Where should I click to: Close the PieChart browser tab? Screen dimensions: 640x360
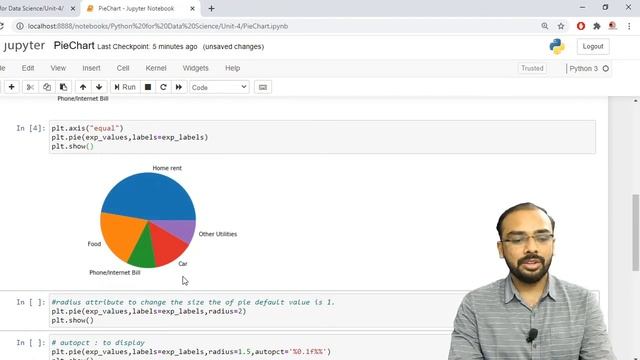click(192, 8)
